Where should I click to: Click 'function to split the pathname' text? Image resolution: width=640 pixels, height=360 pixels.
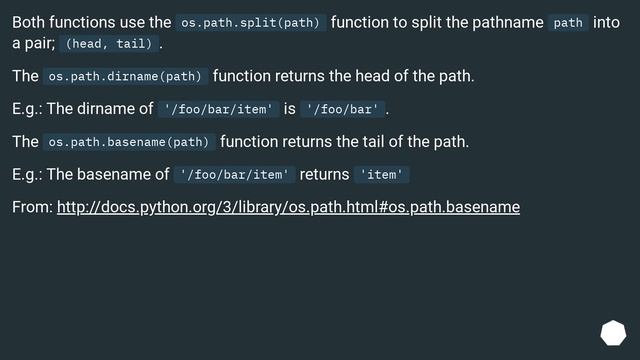pos(437,22)
